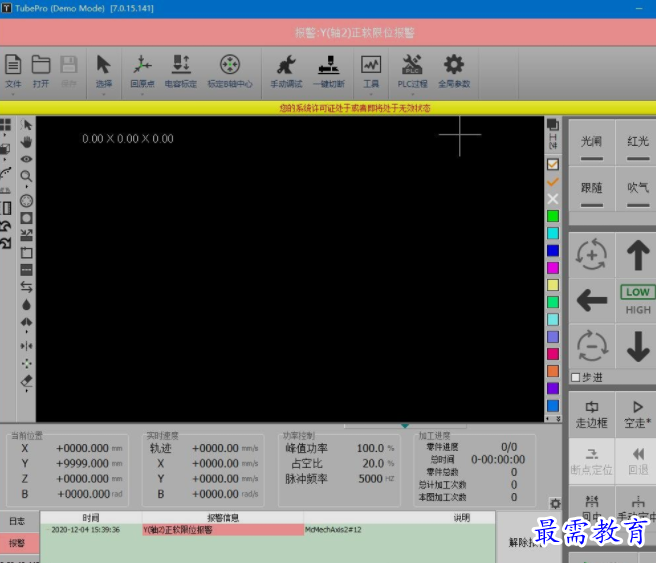Viewport: 656px width, 563px height.
Task: Click the layers icon atop the color bar
Action: tap(553, 124)
